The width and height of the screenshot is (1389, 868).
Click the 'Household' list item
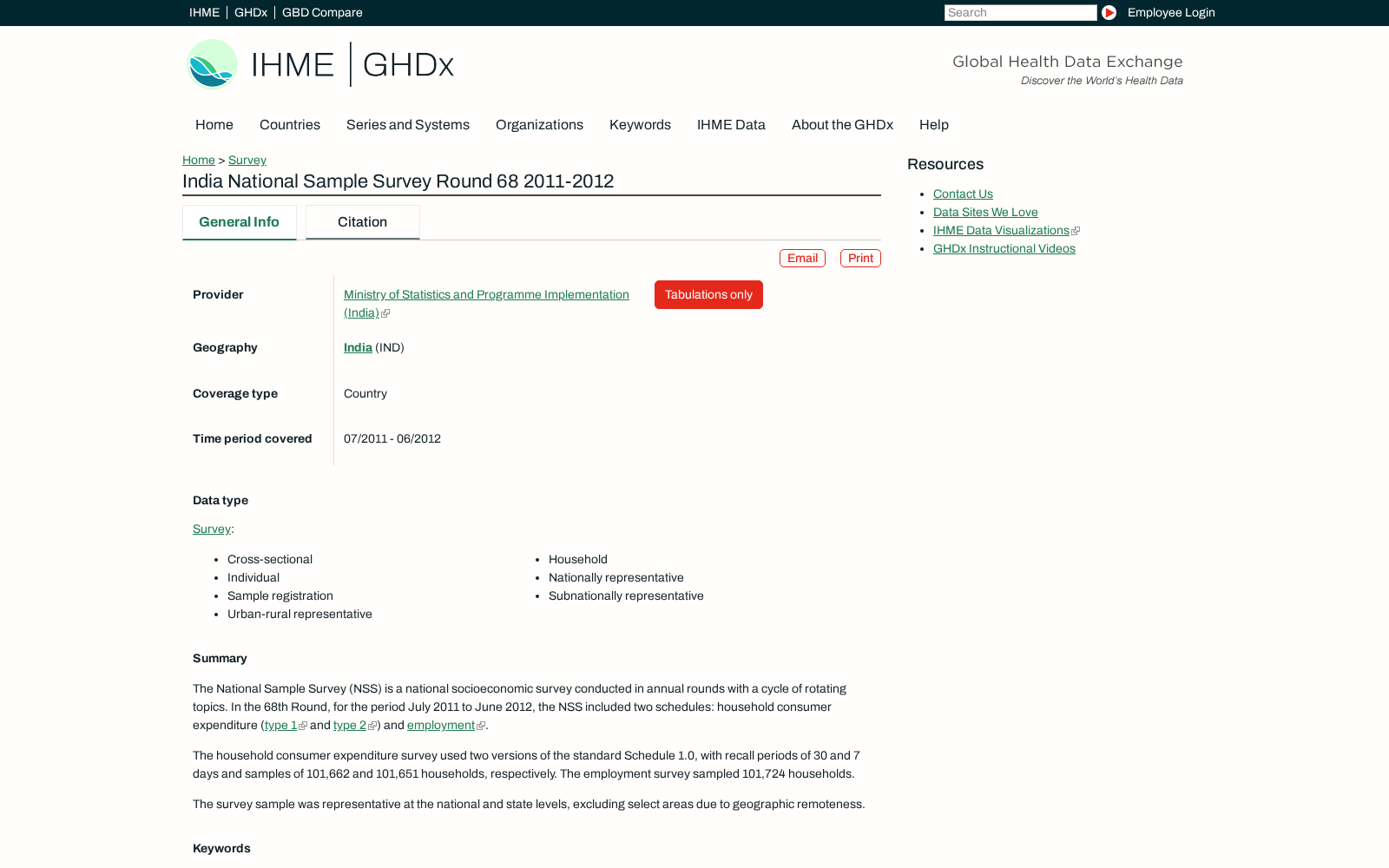578,559
